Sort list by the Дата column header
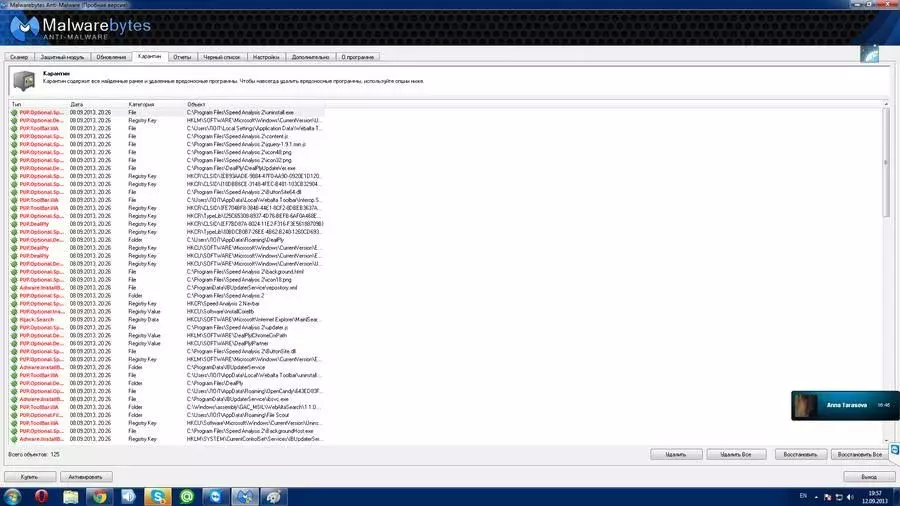900x506 pixels. [98, 104]
